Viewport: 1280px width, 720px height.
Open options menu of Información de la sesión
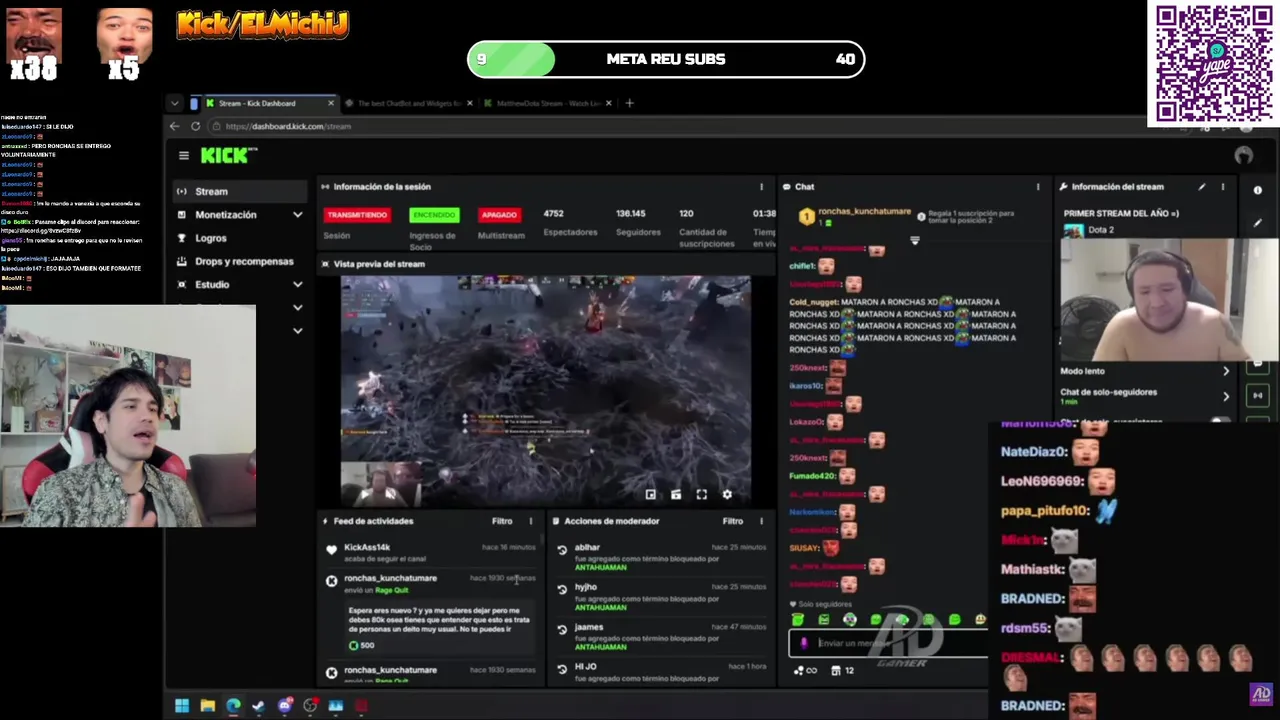click(761, 187)
